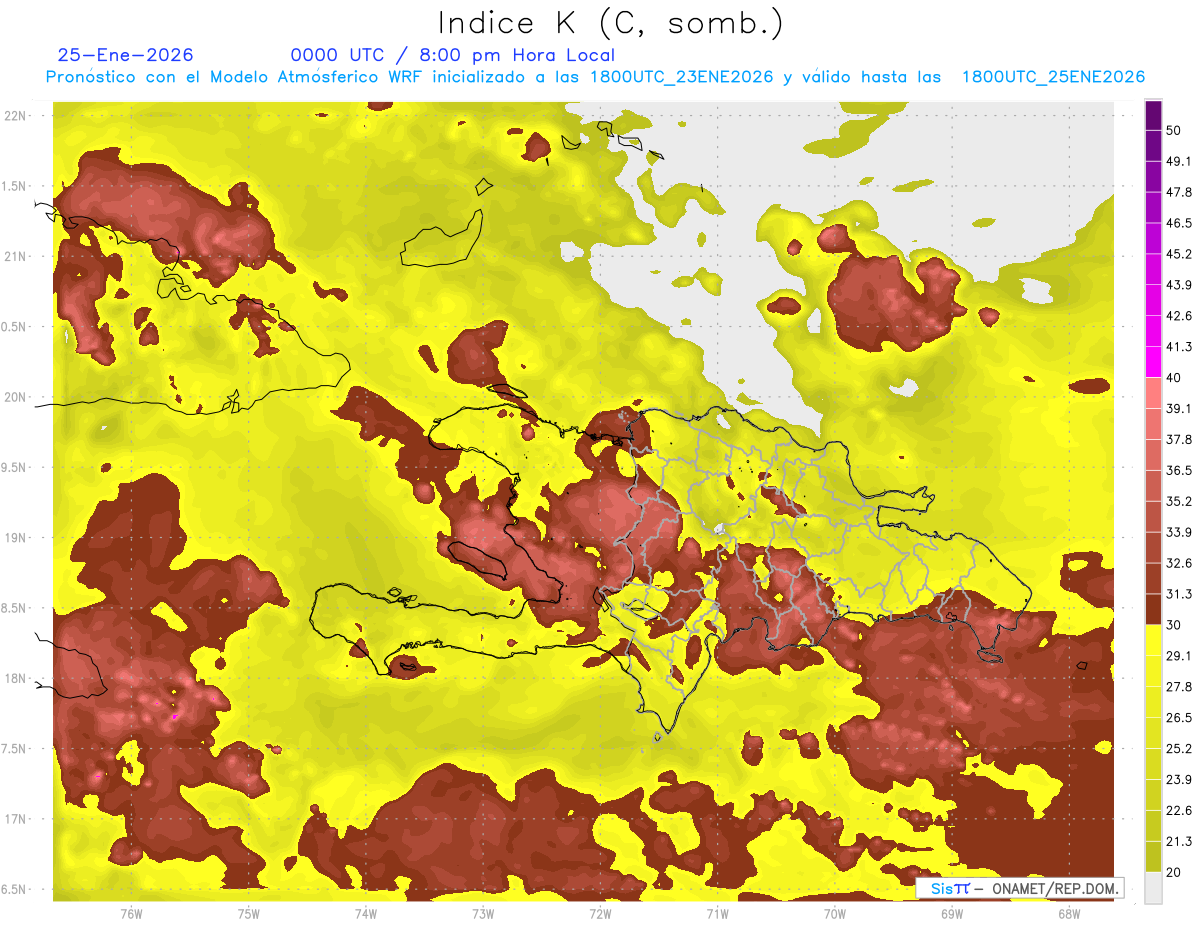Click the '21N' latitude label
This screenshot has width=1200, height=927.
16,256
